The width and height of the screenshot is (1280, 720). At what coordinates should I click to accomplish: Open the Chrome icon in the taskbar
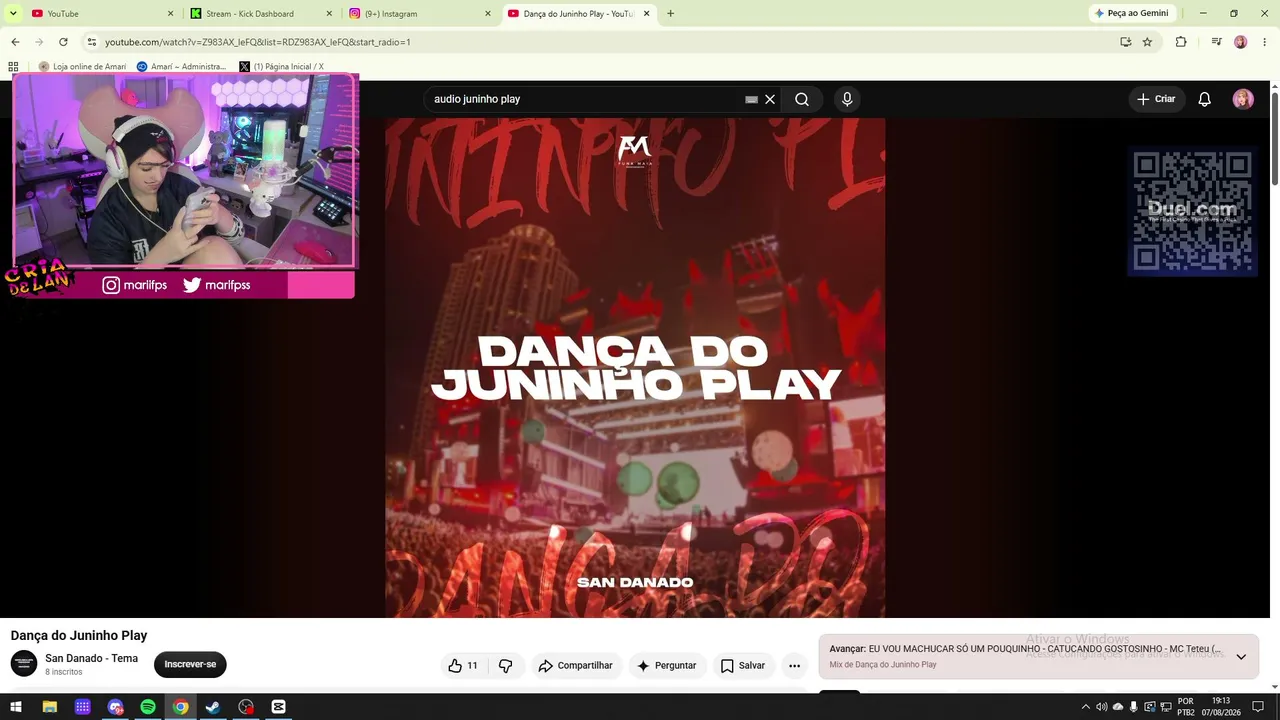pos(181,707)
